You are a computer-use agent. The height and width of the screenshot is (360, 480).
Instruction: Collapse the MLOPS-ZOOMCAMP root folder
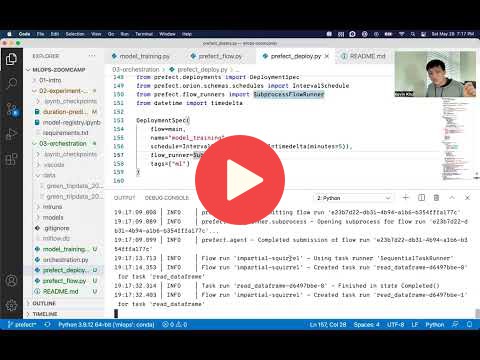[59, 70]
